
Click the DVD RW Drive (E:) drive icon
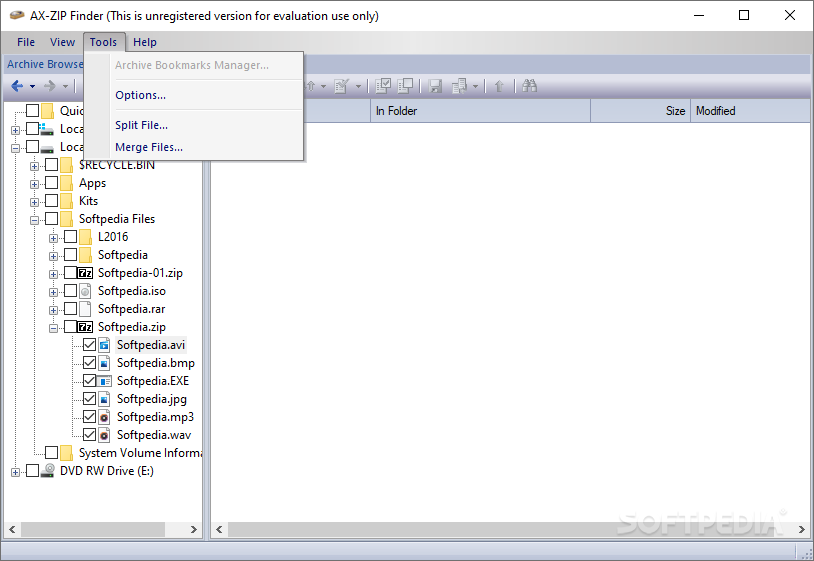(48, 471)
